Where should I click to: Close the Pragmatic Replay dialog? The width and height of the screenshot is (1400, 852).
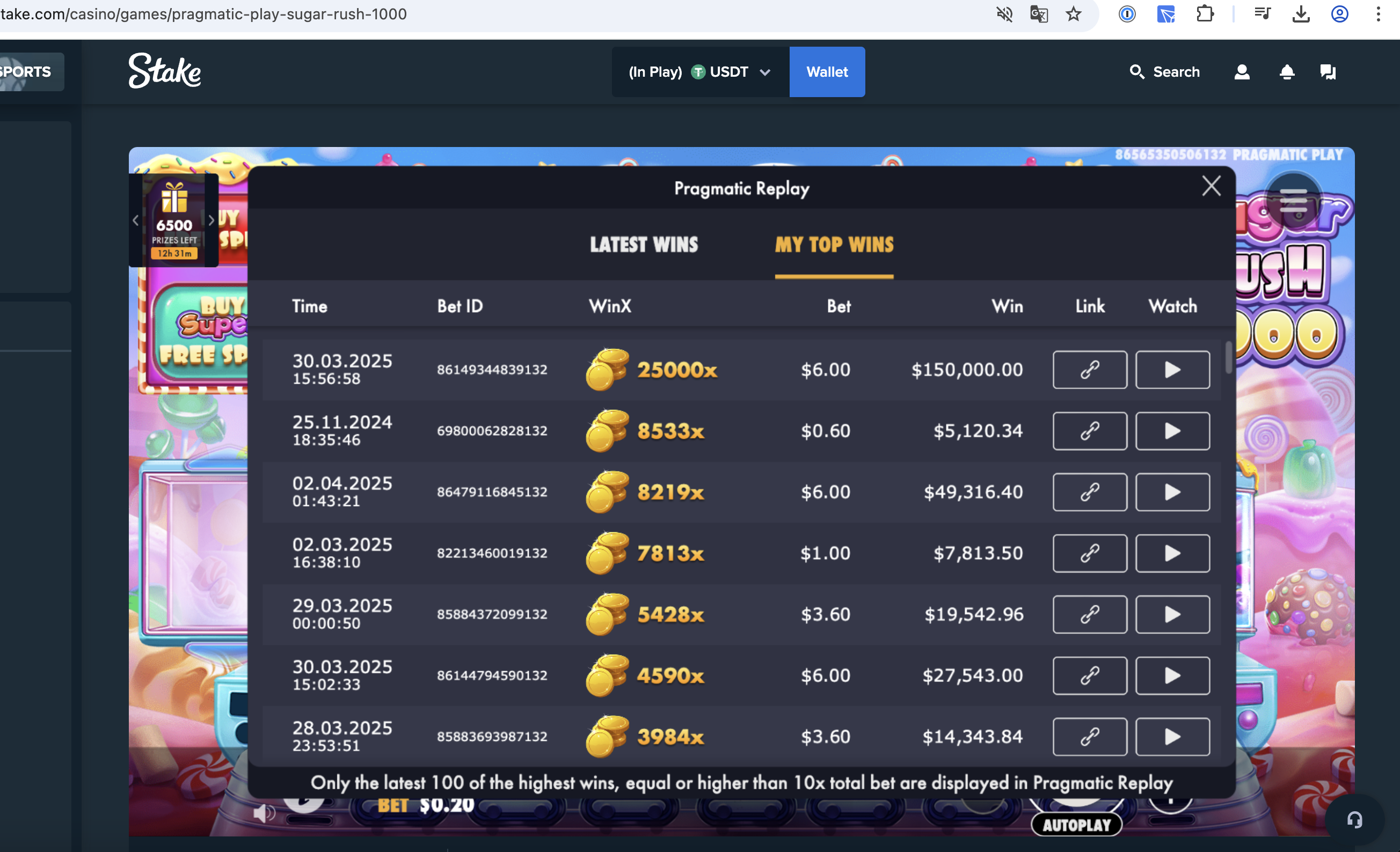pos(1212,186)
